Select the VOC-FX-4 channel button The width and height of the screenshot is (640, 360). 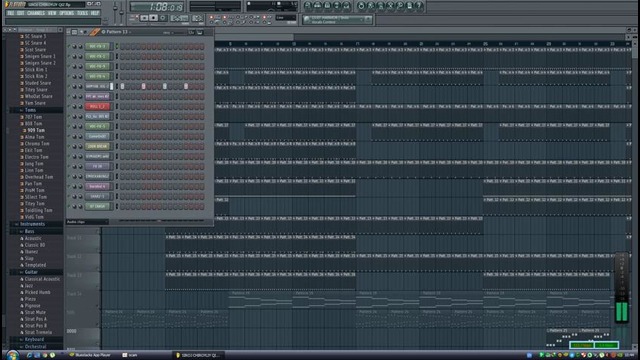coord(98,76)
